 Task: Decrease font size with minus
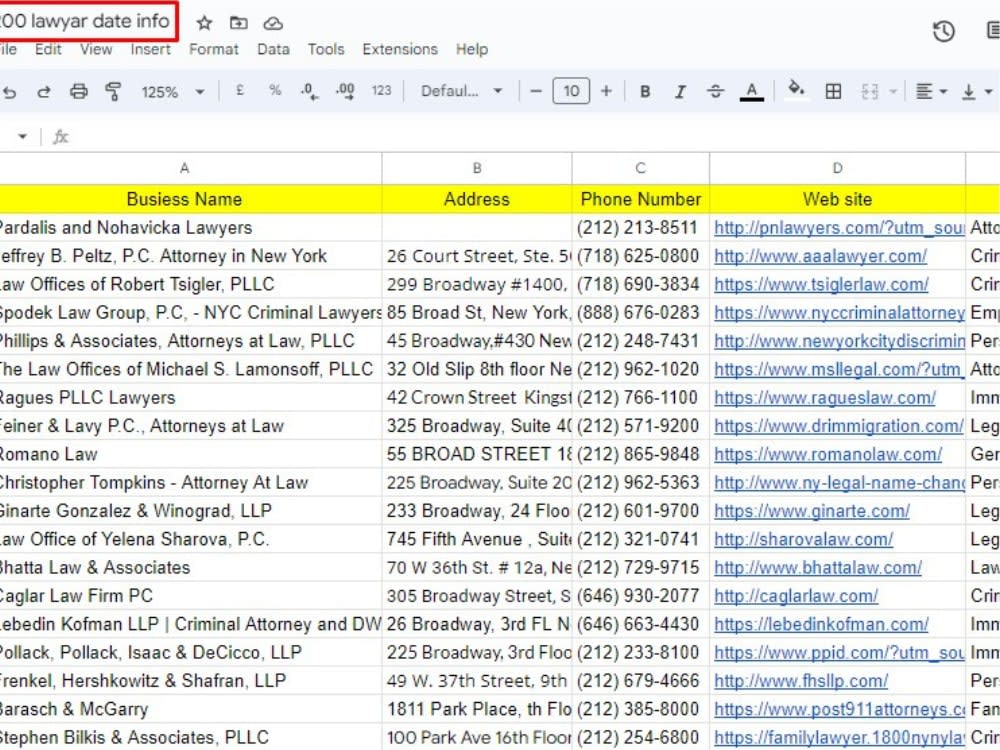point(536,91)
